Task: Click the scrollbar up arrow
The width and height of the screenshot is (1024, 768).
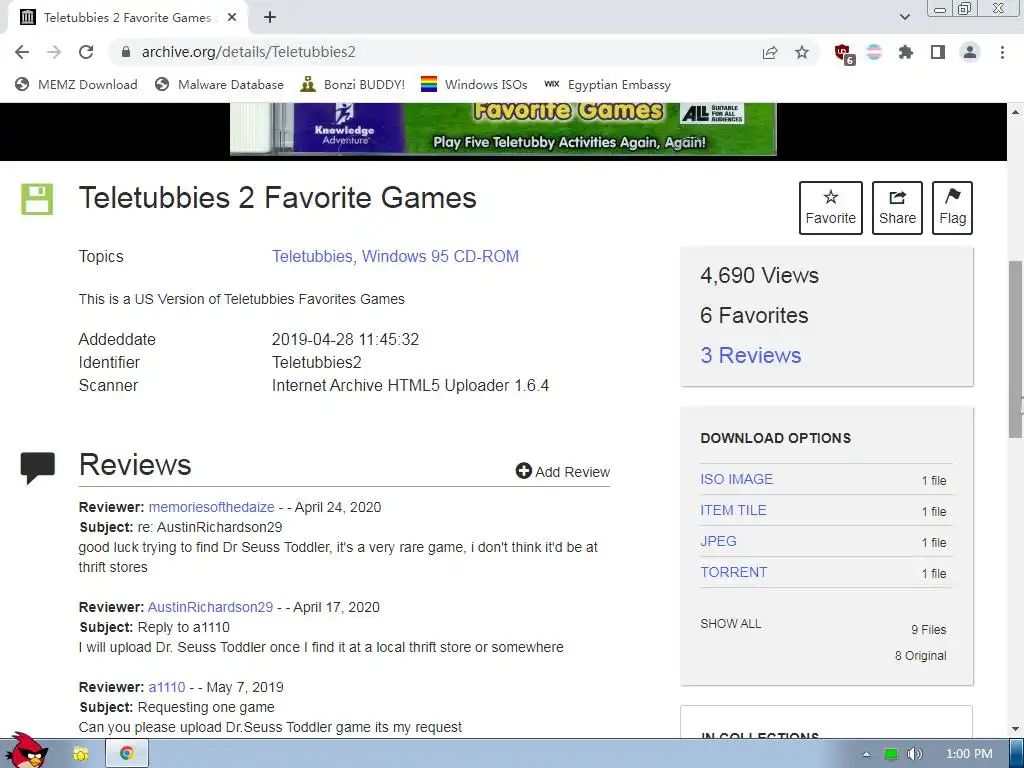Action: click(1015, 112)
